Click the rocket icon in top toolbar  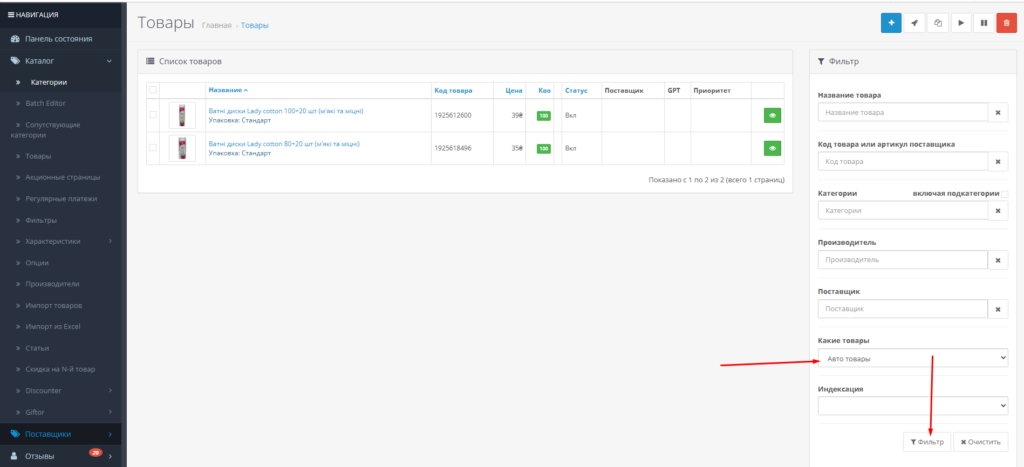click(915, 23)
